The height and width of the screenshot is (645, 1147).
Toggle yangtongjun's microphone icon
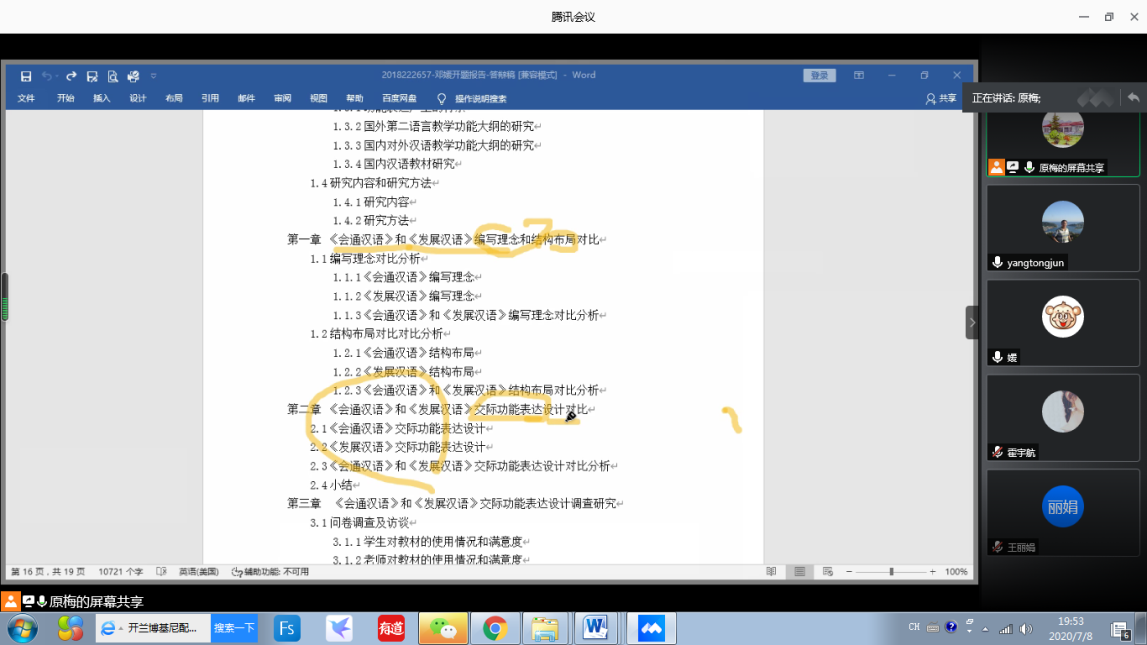pyautogui.click(x=997, y=262)
